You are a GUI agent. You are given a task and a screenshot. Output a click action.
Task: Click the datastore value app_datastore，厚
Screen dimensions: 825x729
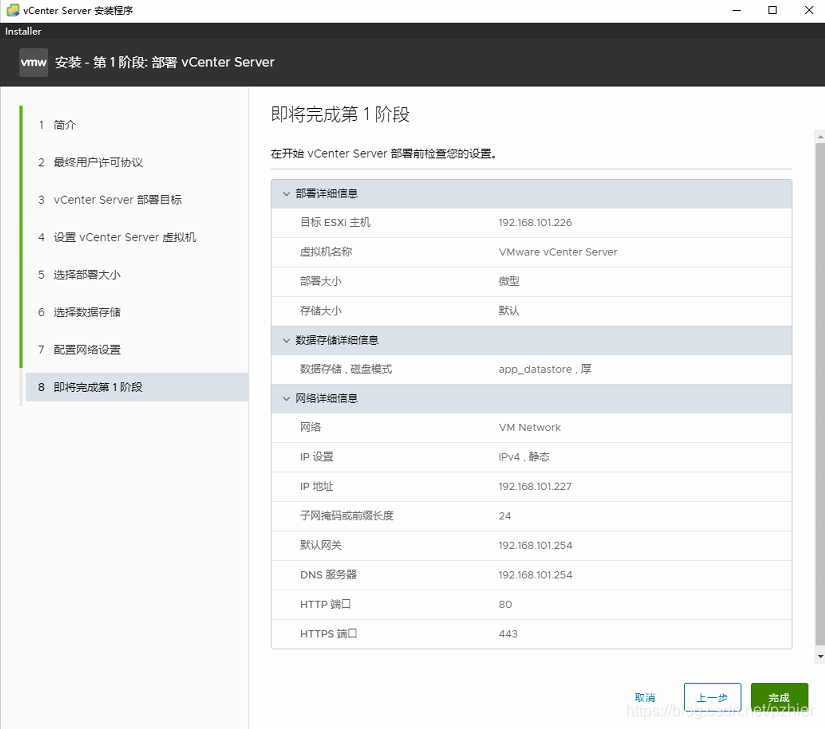click(x=545, y=369)
